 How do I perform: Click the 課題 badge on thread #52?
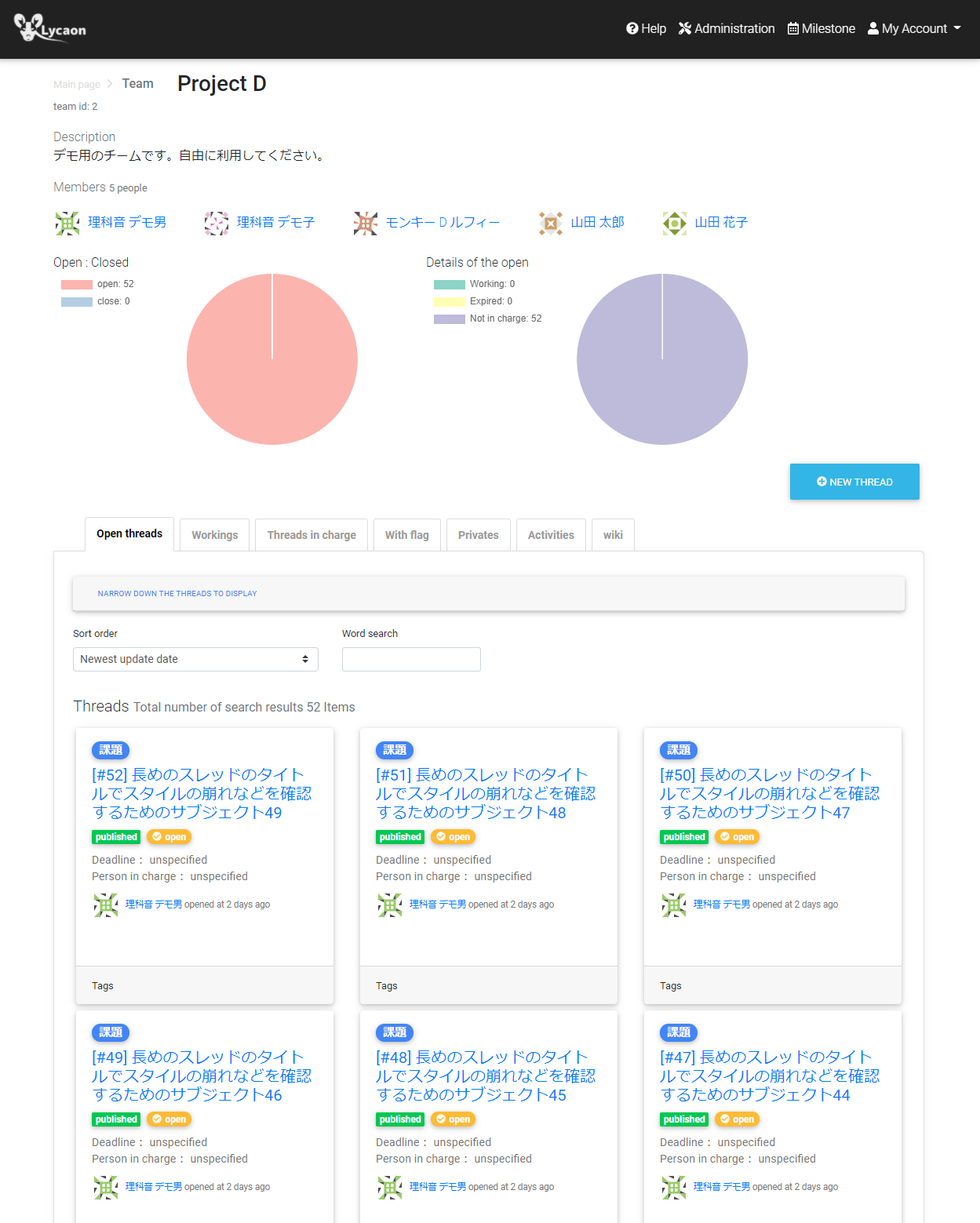tap(111, 750)
